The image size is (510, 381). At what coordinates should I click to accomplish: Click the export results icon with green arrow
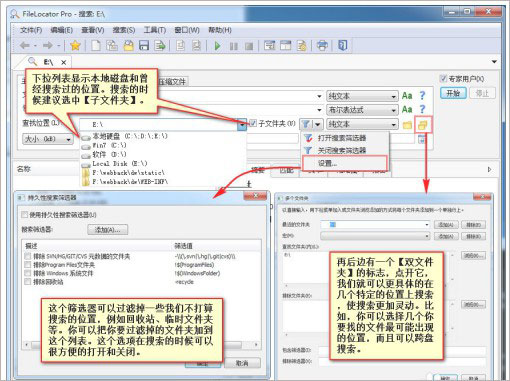click(x=160, y=45)
